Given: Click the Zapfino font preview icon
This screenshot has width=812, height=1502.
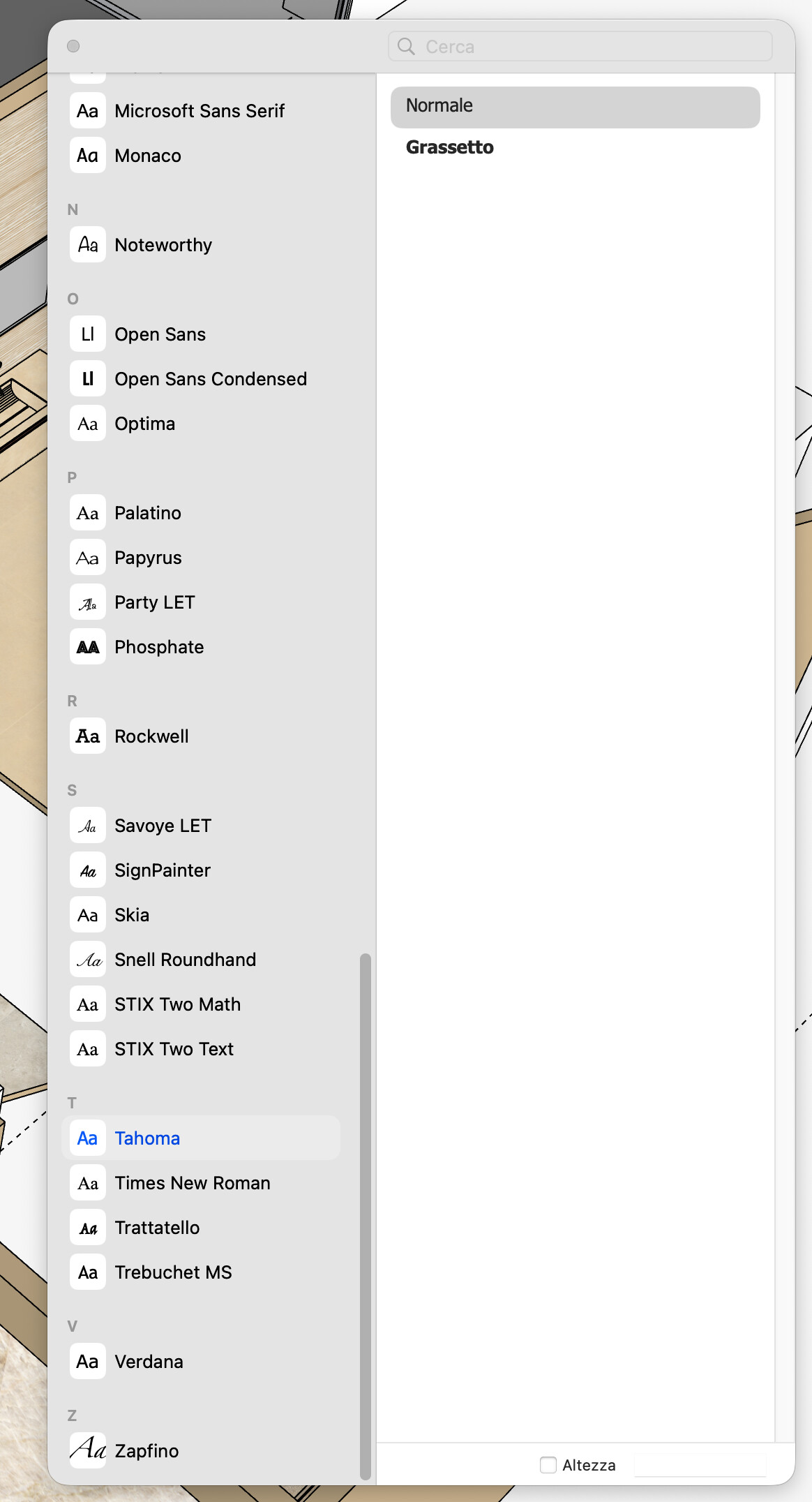Looking at the screenshot, I should click(x=88, y=1450).
